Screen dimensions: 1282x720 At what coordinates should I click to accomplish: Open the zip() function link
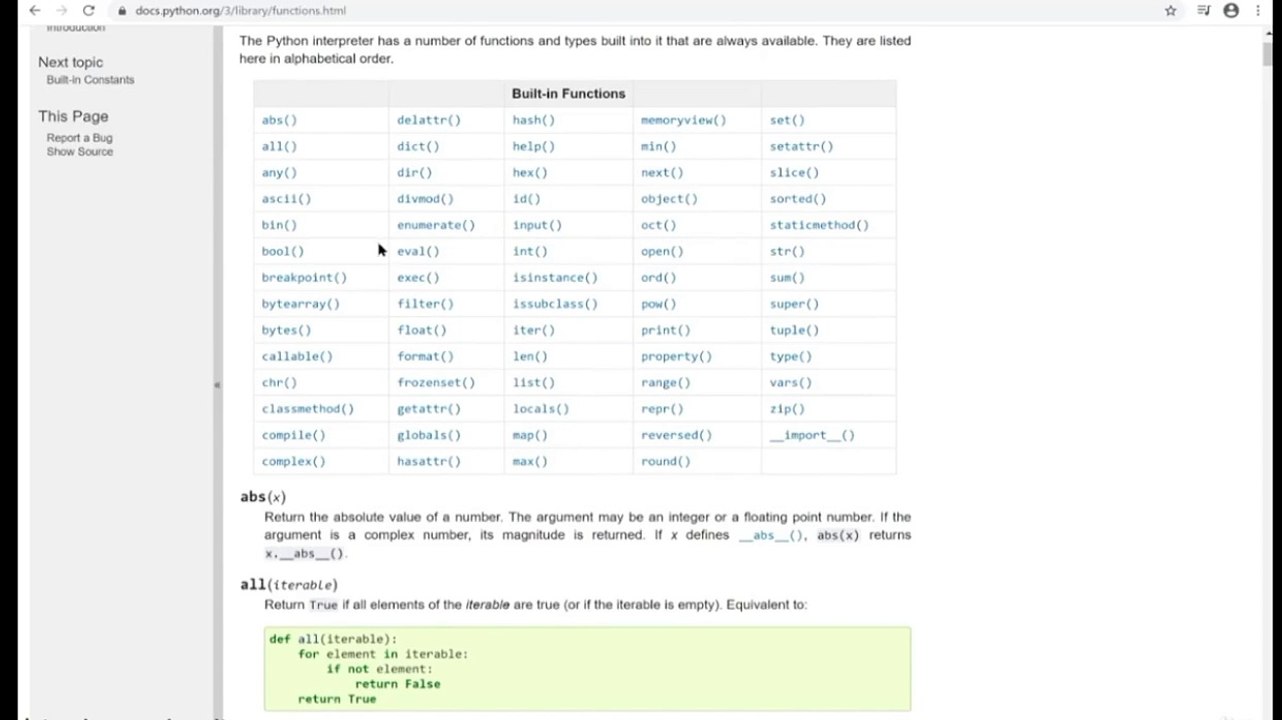click(x=787, y=409)
